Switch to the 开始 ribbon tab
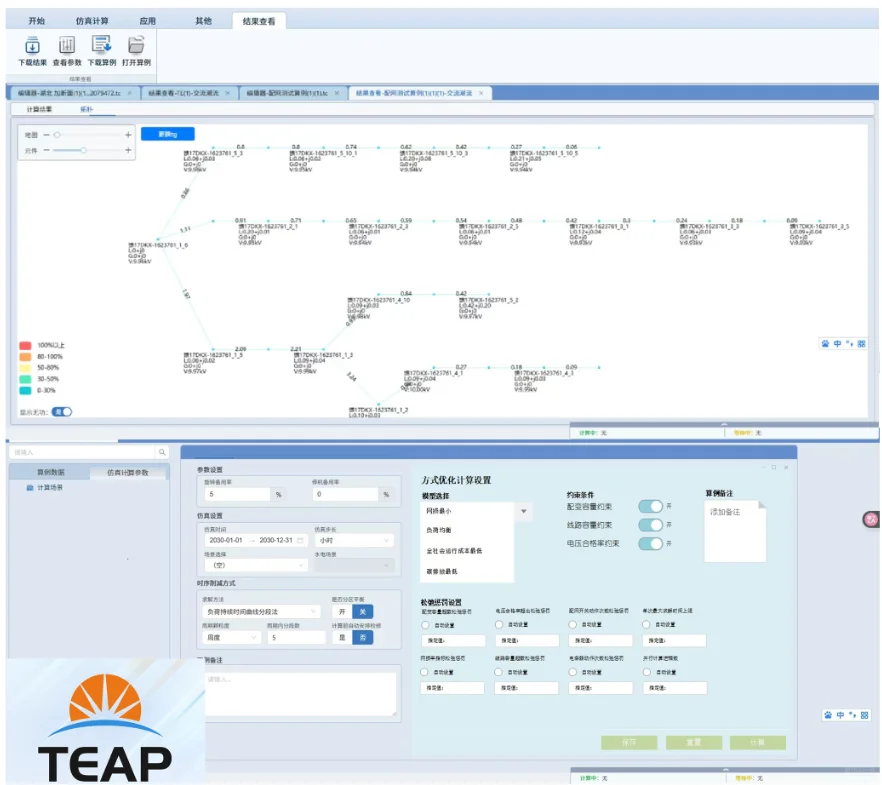The height and width of the screenshot is (785, 882). coord(37,21)
